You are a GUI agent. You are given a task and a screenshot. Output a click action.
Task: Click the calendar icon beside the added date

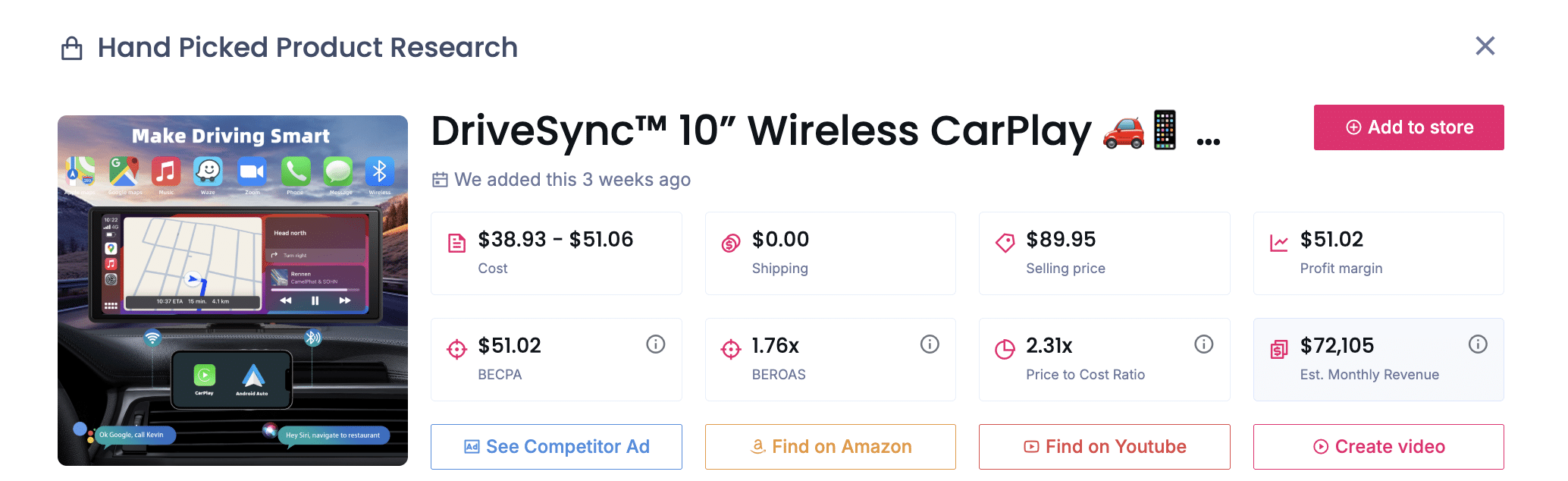[x=440, y=180]
